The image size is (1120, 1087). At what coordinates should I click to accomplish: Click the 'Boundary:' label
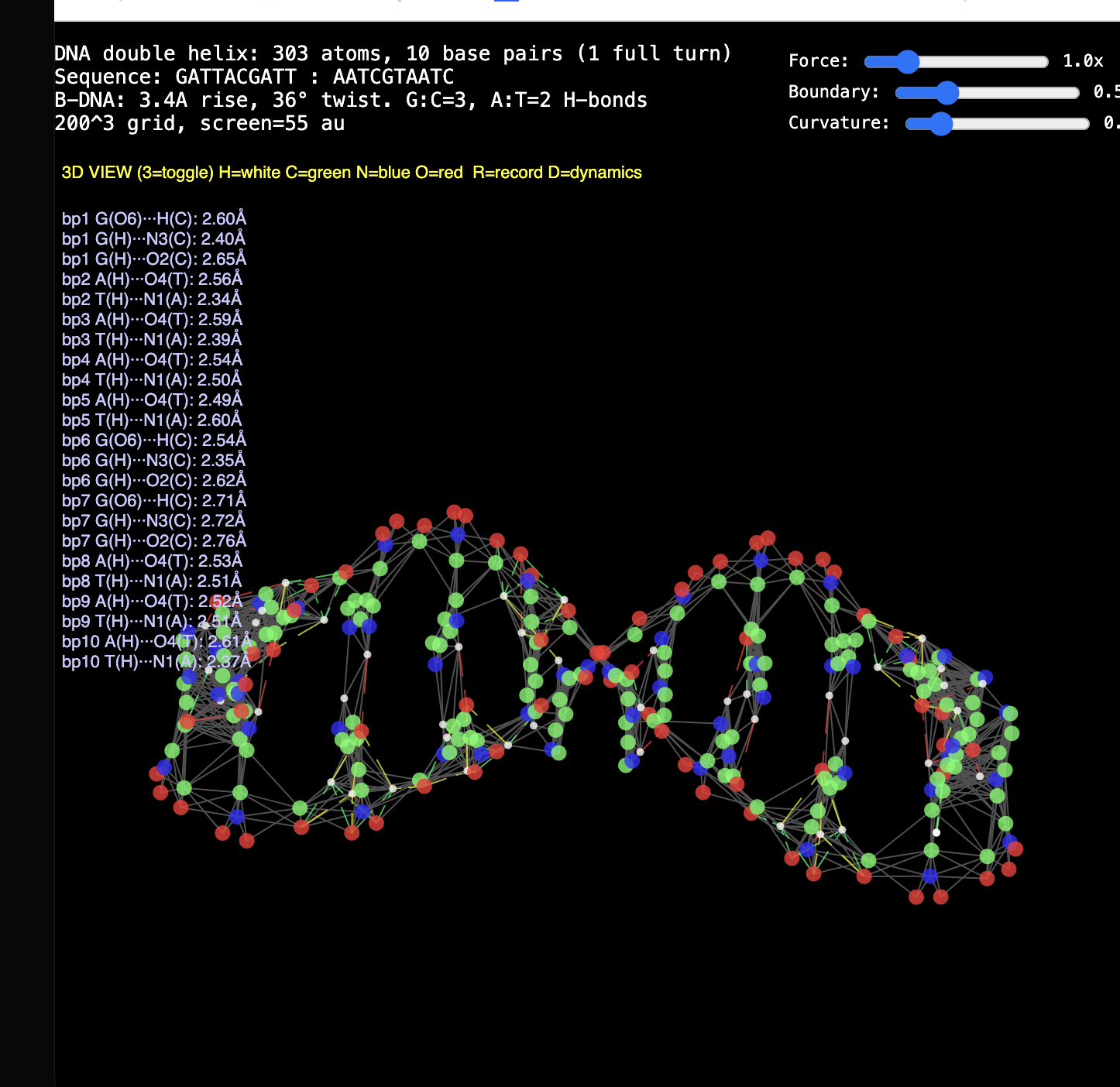[x=833, y=92]
